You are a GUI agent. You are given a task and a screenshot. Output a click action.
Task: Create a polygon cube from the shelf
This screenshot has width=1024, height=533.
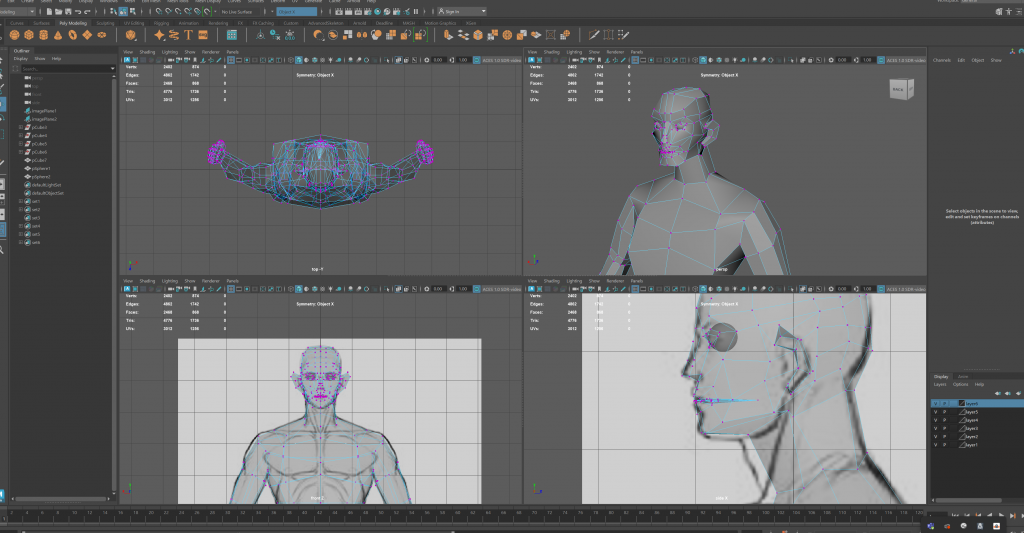[30, 35]
